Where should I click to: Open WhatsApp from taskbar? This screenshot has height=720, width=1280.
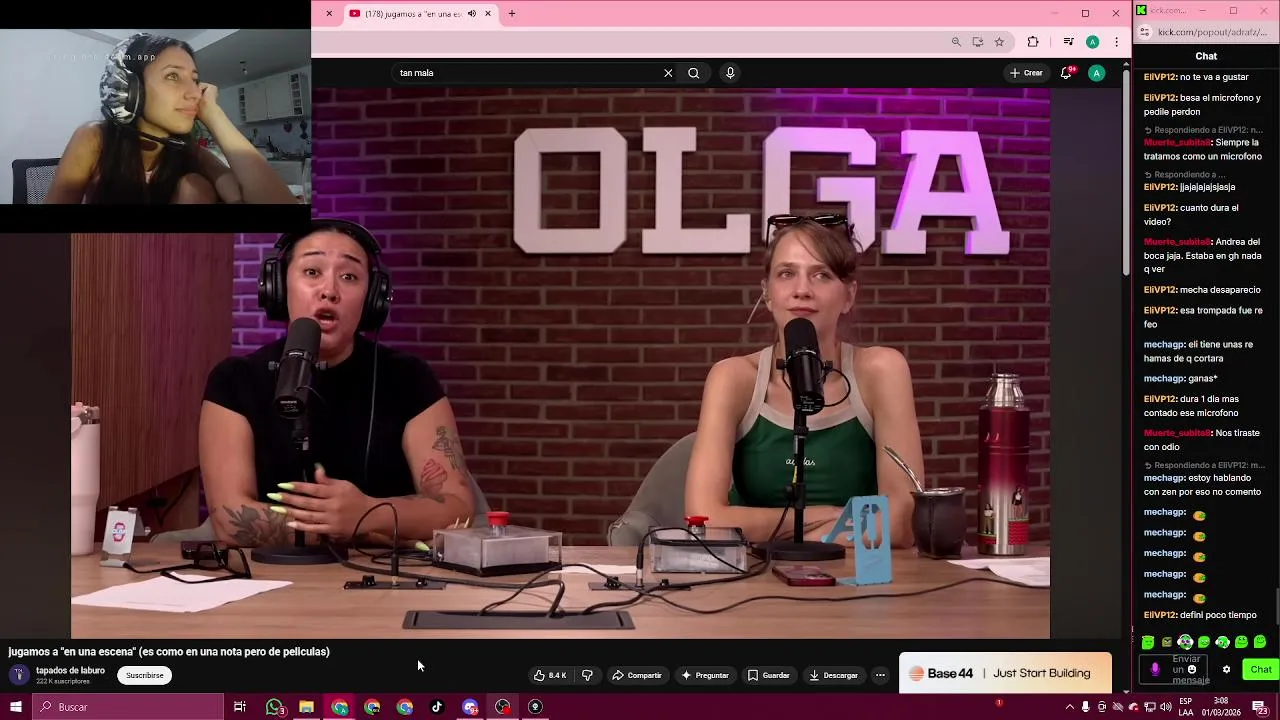tap(275, 707)
